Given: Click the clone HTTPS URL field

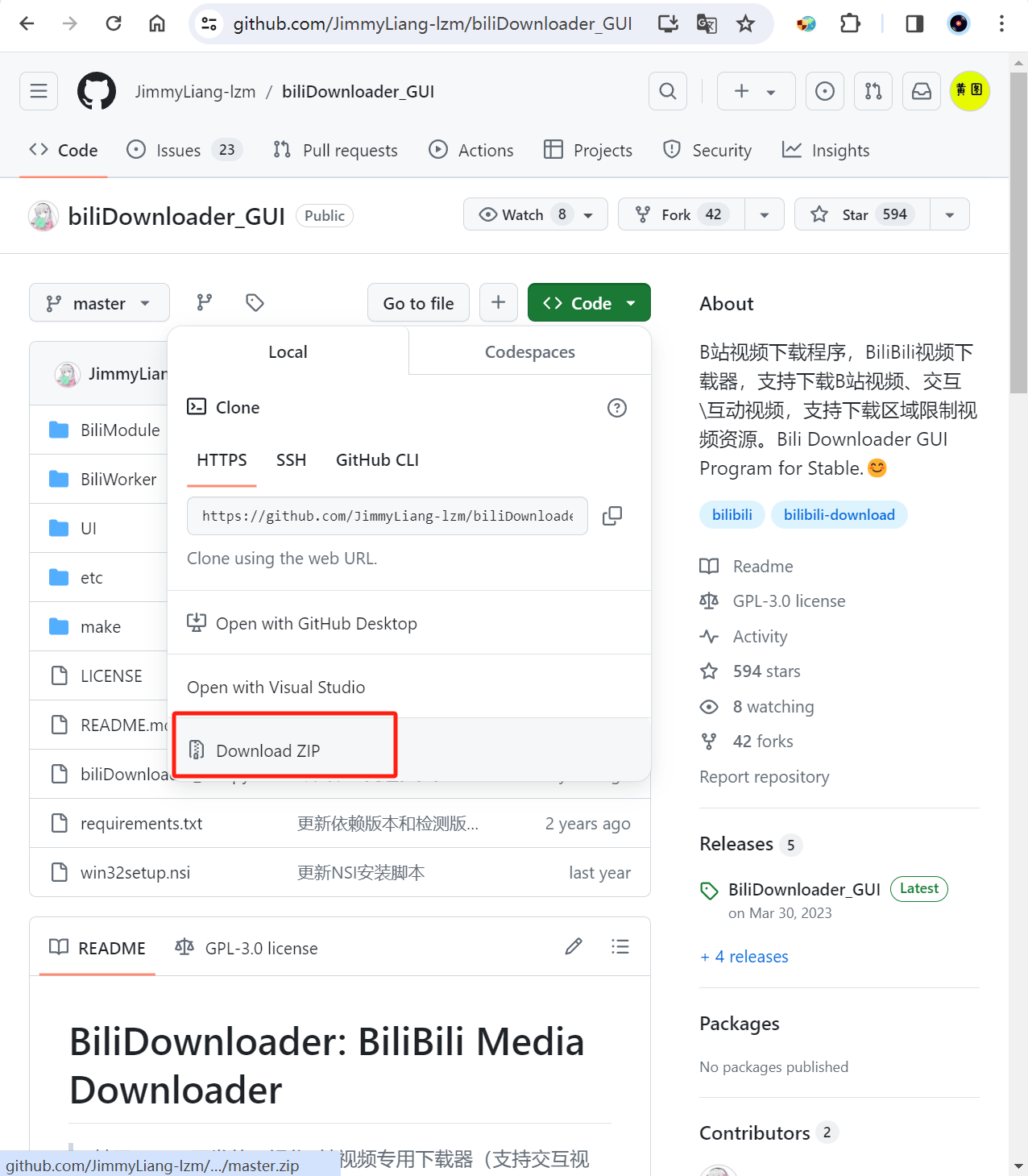Looking at the screenshot, I should click(x=388, y=516).
